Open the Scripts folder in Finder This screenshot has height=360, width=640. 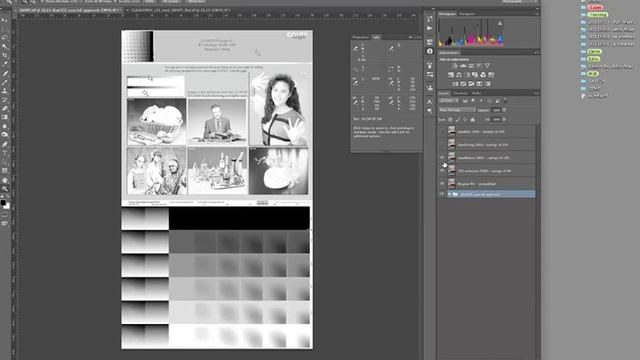click(597, 81)
